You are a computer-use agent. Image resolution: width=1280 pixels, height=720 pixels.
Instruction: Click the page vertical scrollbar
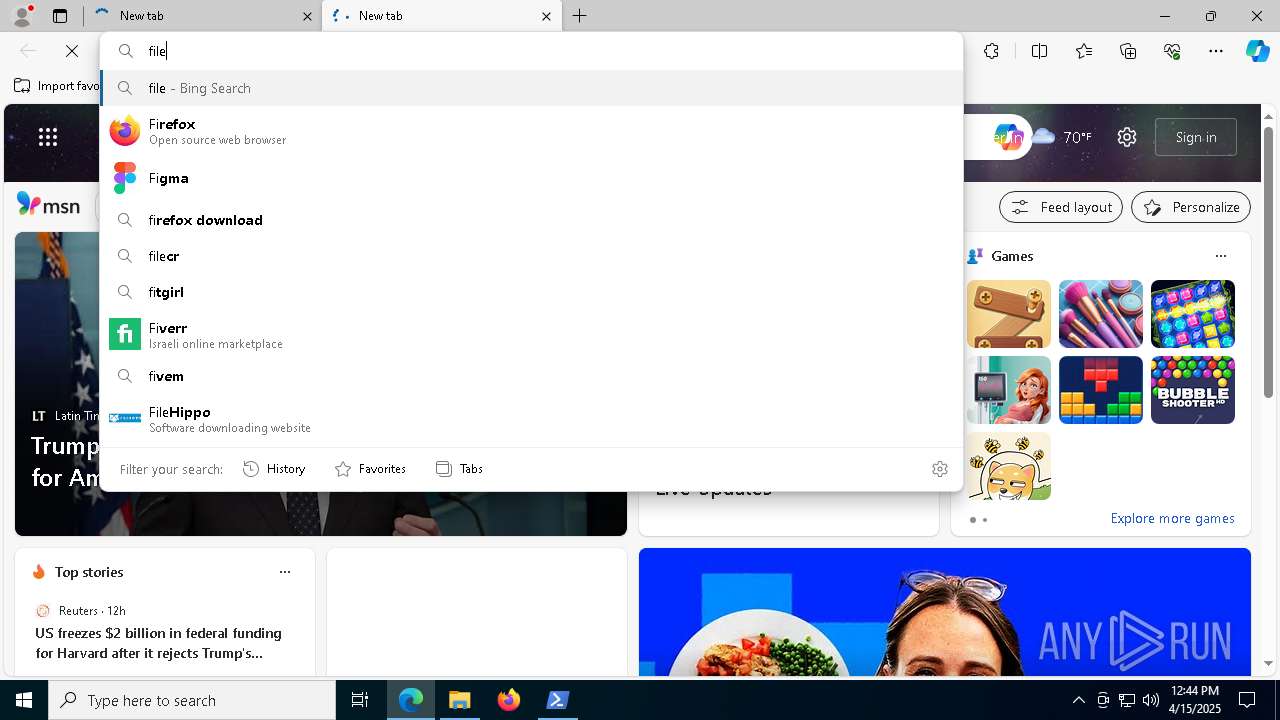coord(1269,261)
